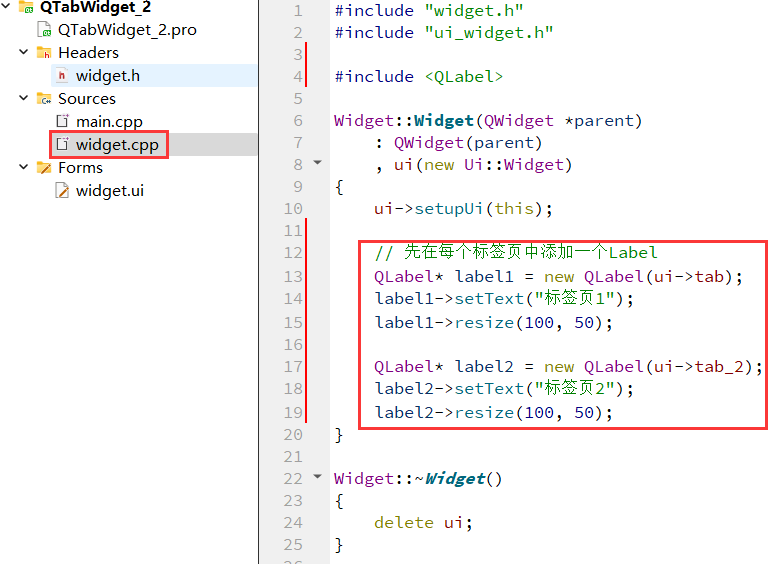Place cursor on #include "ui_widget.h" line
Image resolution: width=783 pixels, height=564 pixels.
click(x=444, y=33)
